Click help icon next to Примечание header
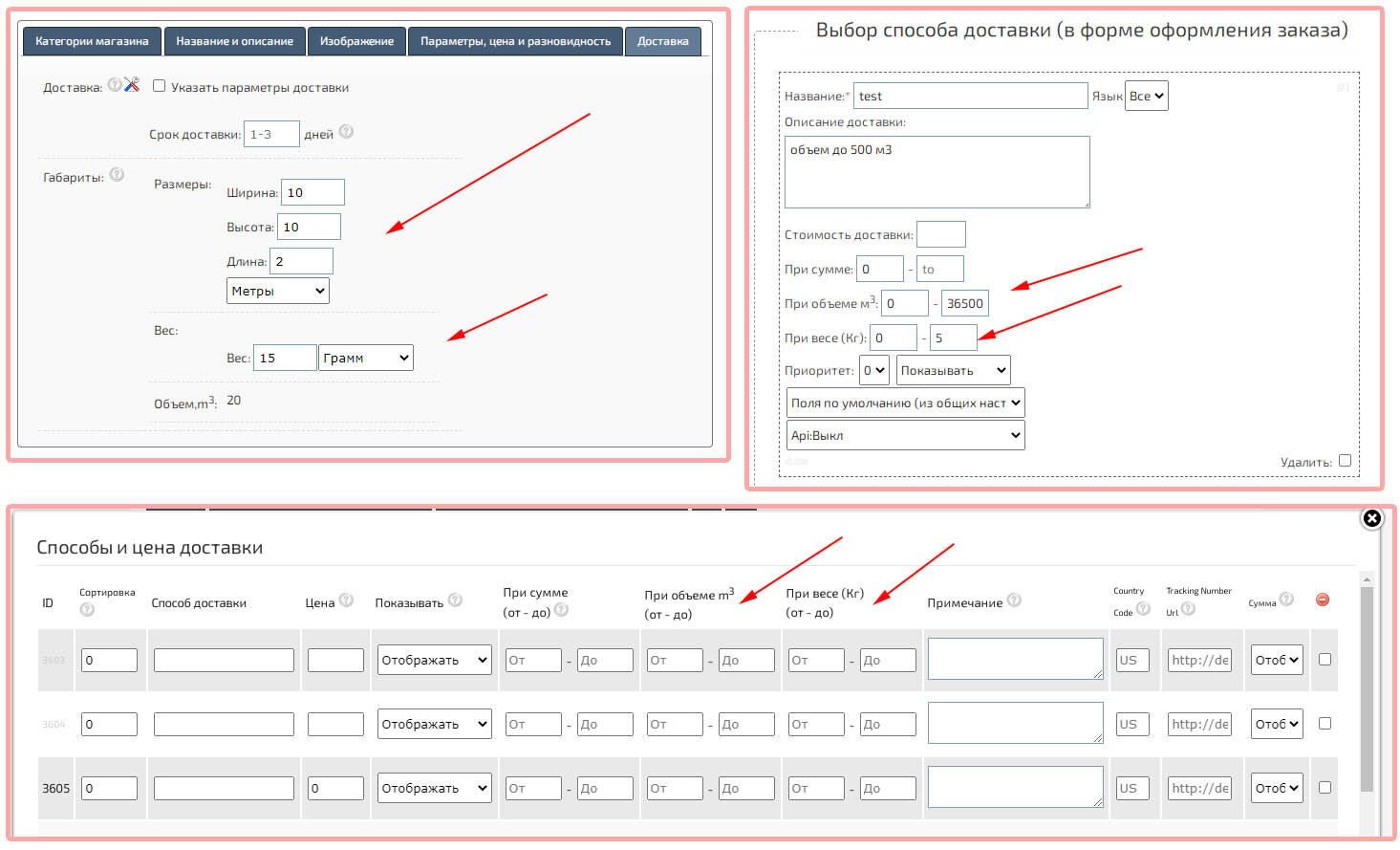Viewport: 1400px width, 850px height. pyautogui.click(x=1014, y=600)
